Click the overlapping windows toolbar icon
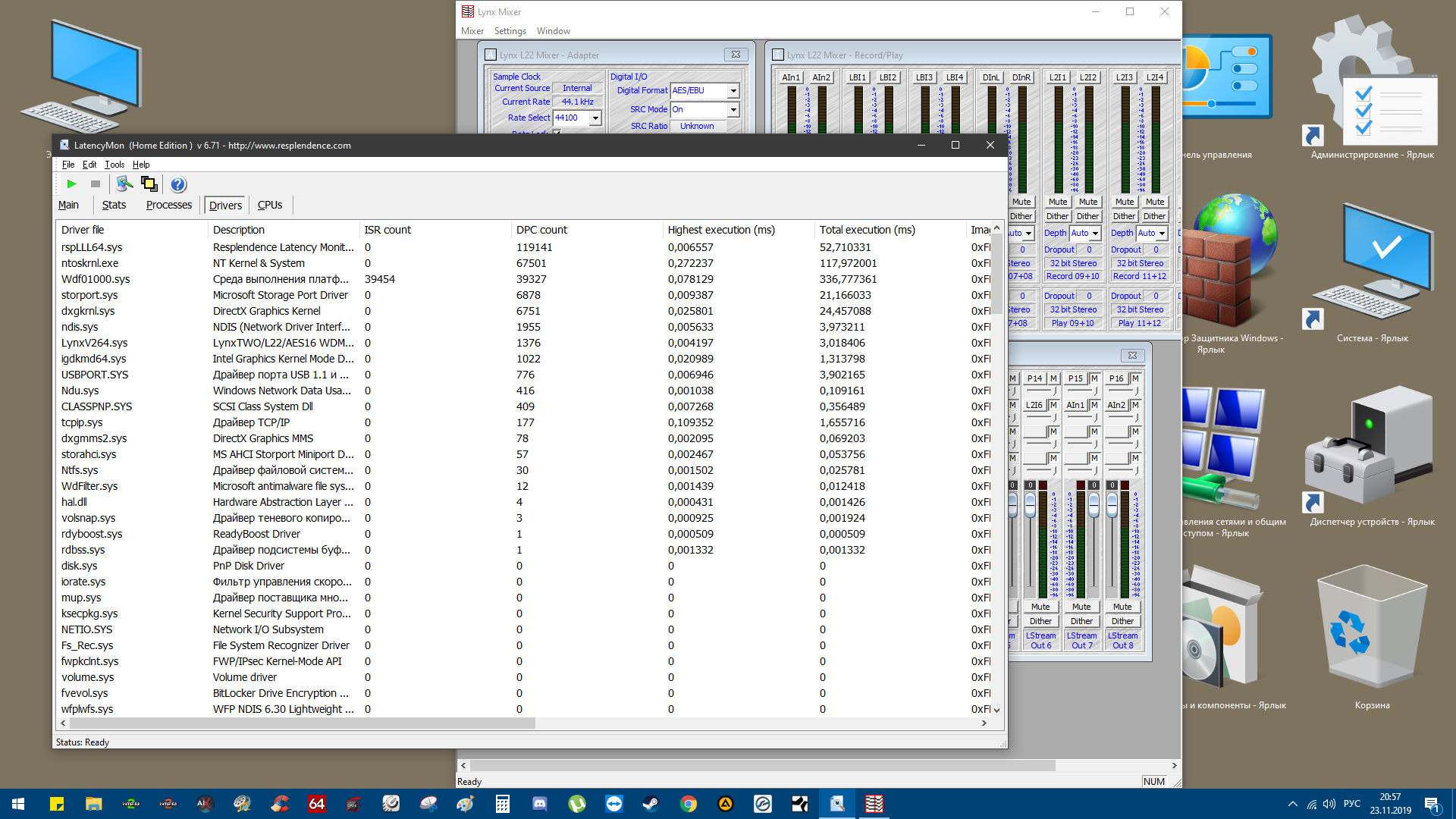Screen dimensions: 1456x819 [x=149, y=184]
